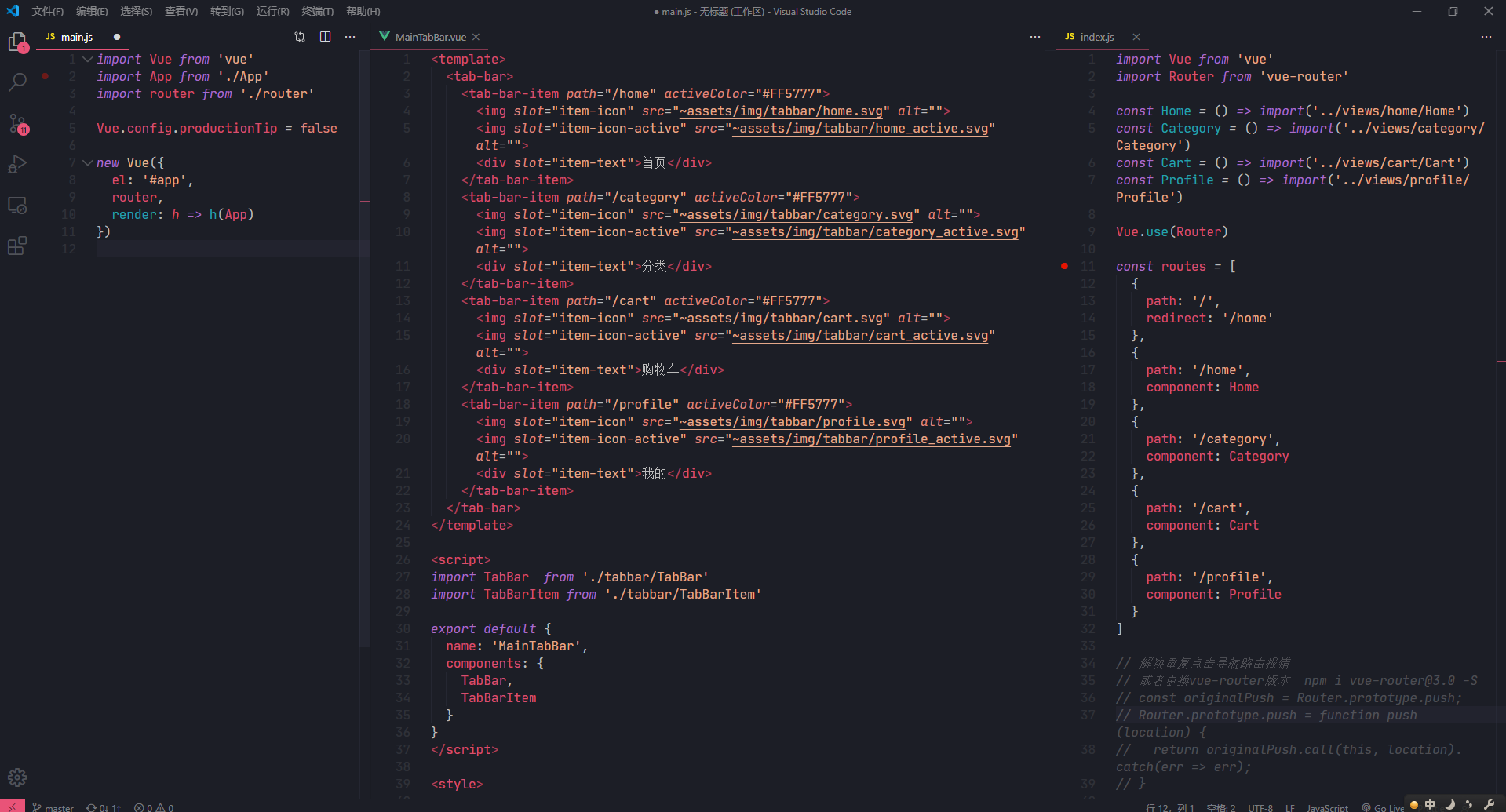Click the JavaScript language mode indicator
The image size is (1506, 812).
[x=1327, y=807]
